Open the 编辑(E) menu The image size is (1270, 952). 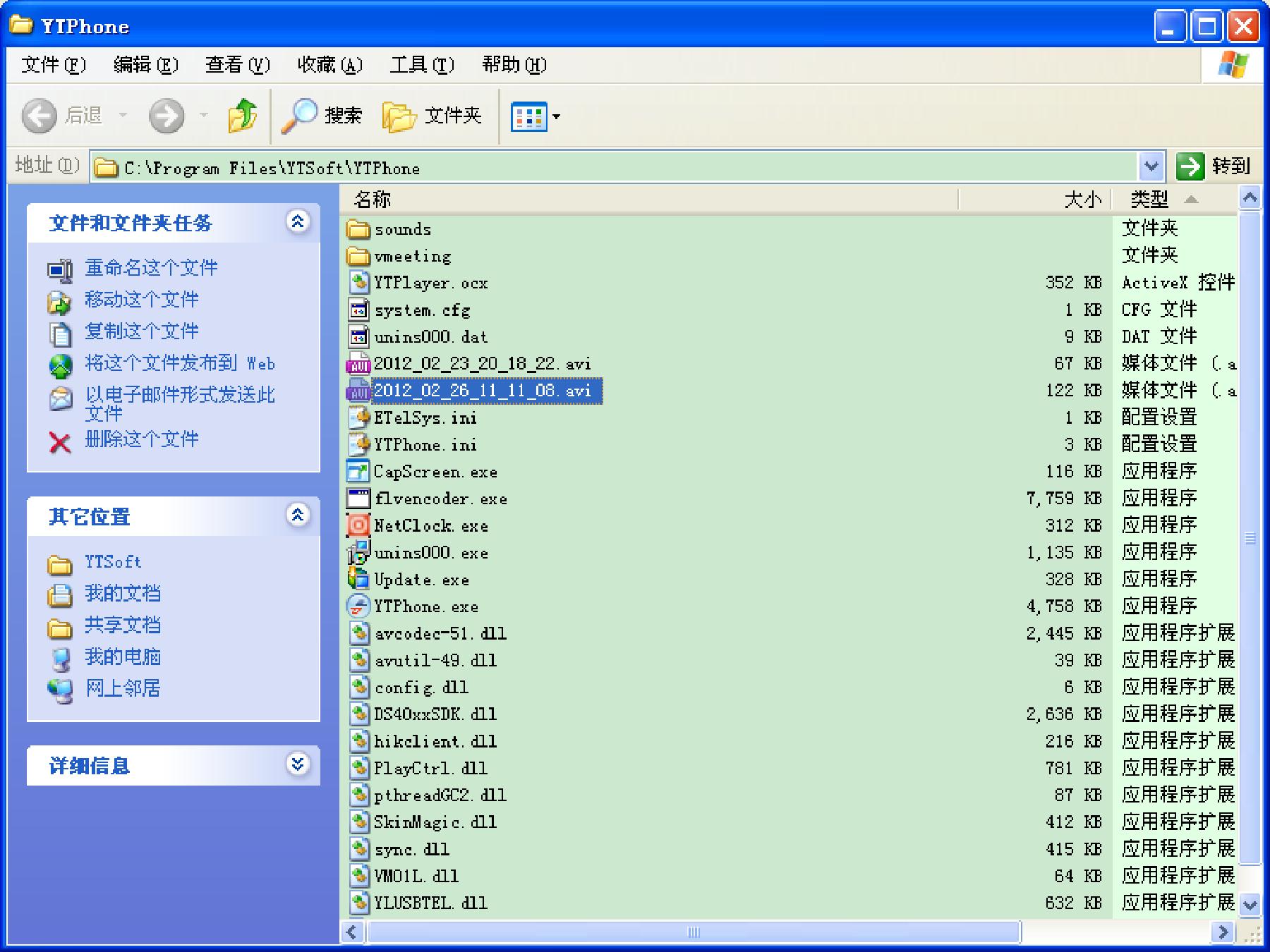click(146, 65)
